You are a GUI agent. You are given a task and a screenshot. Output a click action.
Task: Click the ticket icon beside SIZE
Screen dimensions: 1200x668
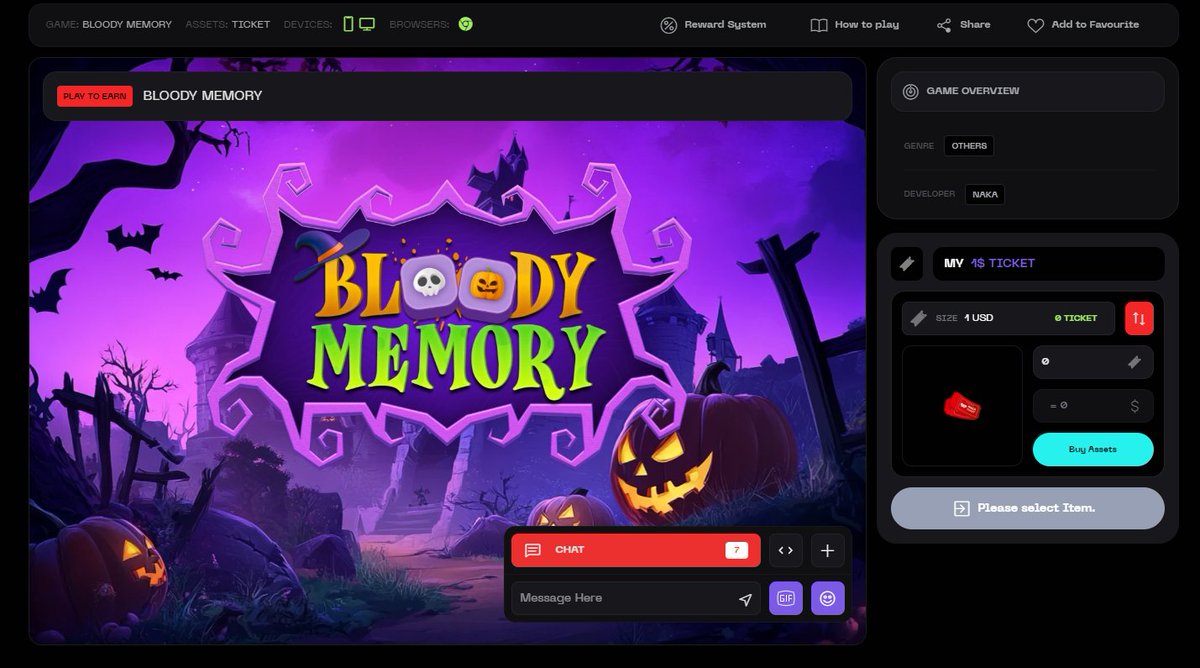pyautogui.click(x=919, y=318)
